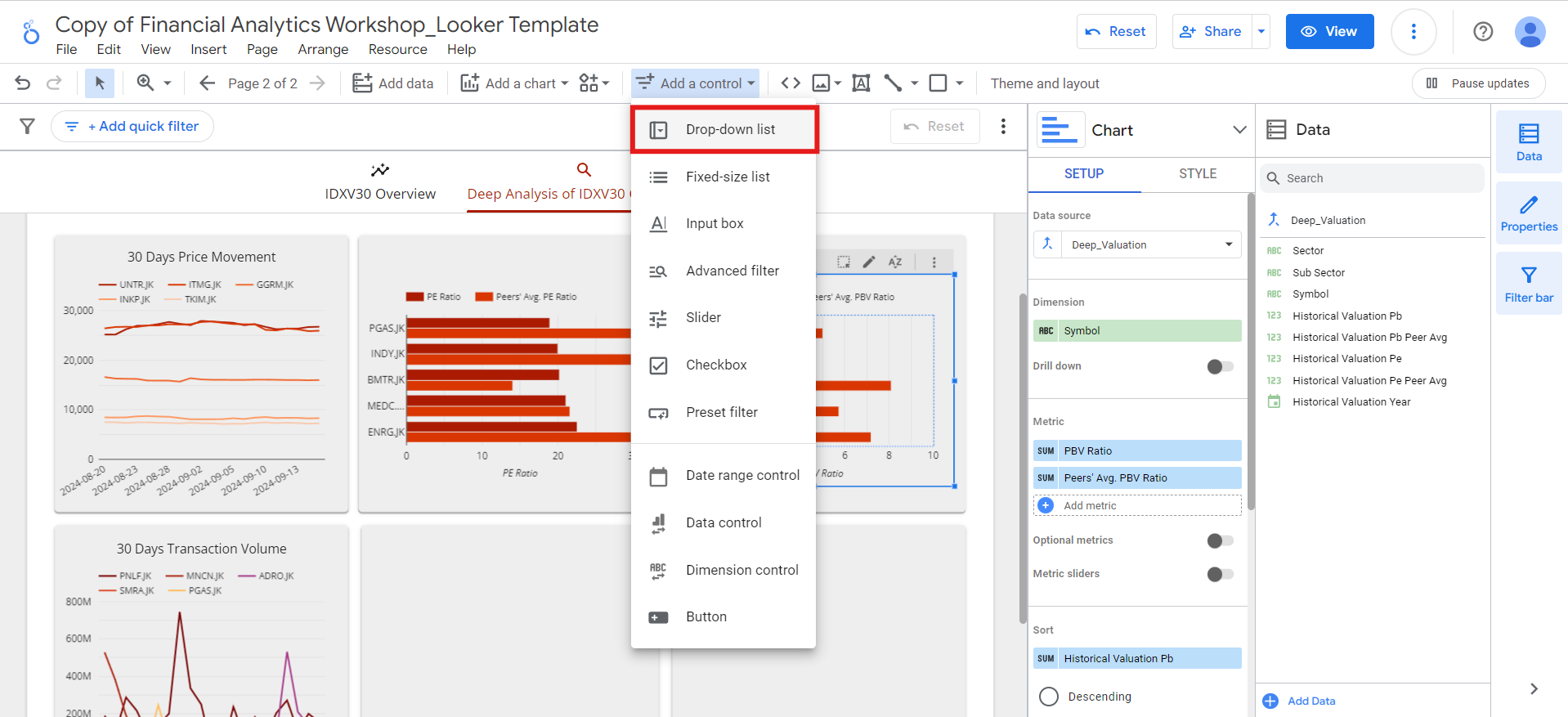This screenshot has width=1568, height=717.
Task: Click the blue View button
Action: [x=1329, y=32]
